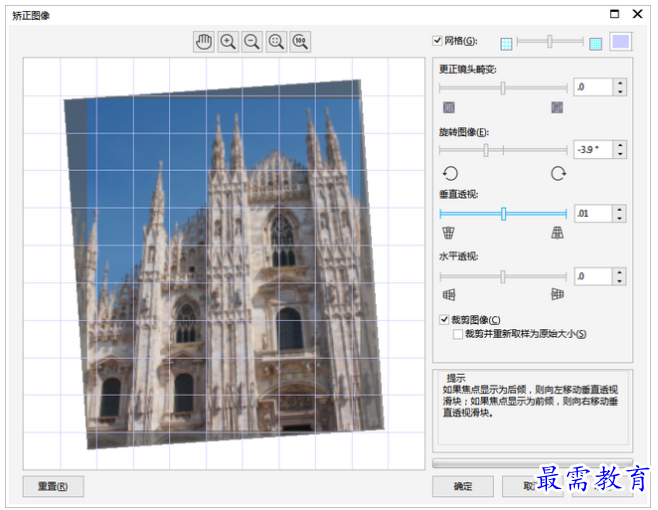Image resolution: width=658 pixels, height=510 pixels.
Task: Click vertical perspective tilt-forward icon
Action: click(557, 233)
